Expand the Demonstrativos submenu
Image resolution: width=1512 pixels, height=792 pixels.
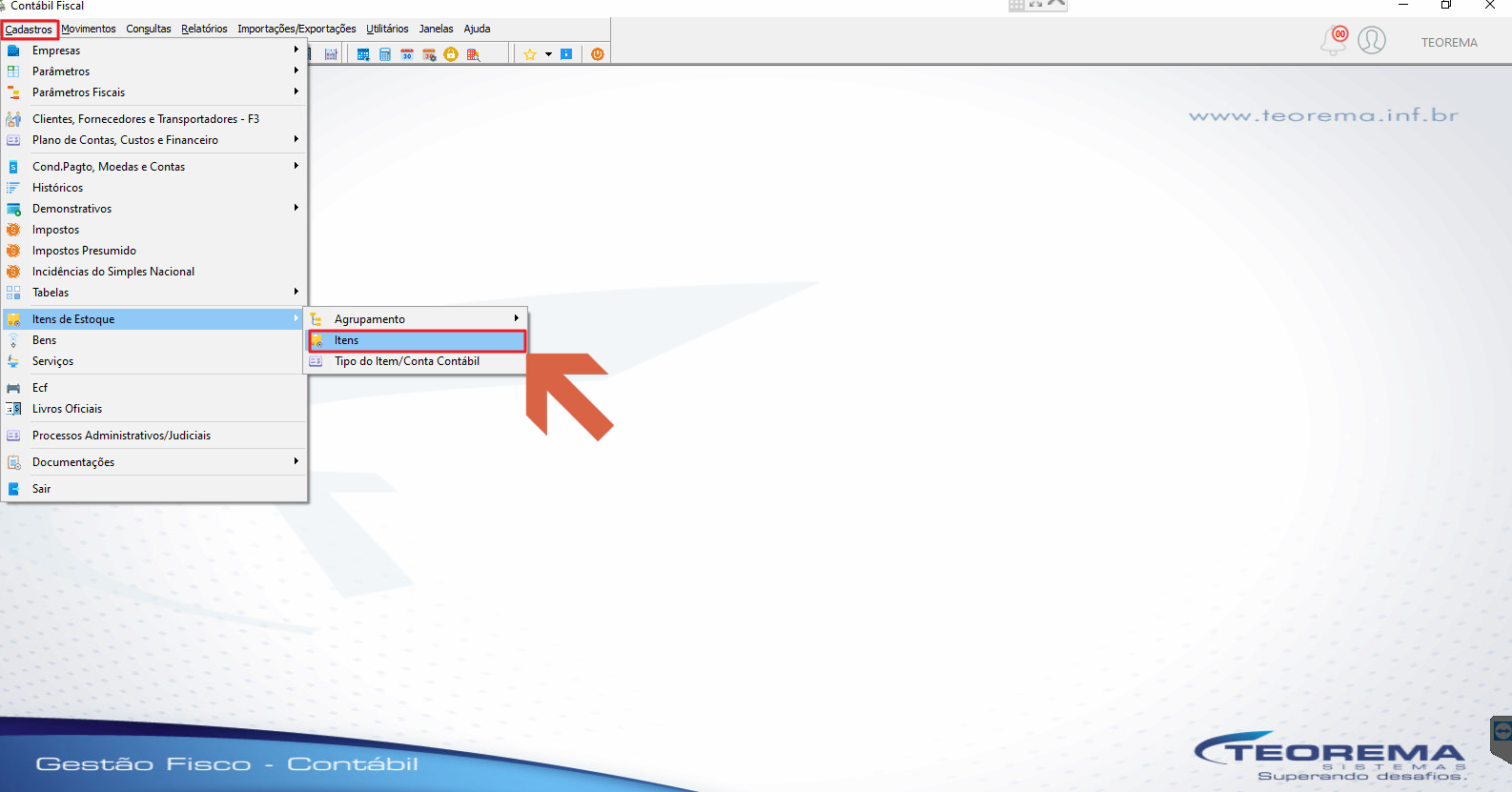(x=153, y=209)
